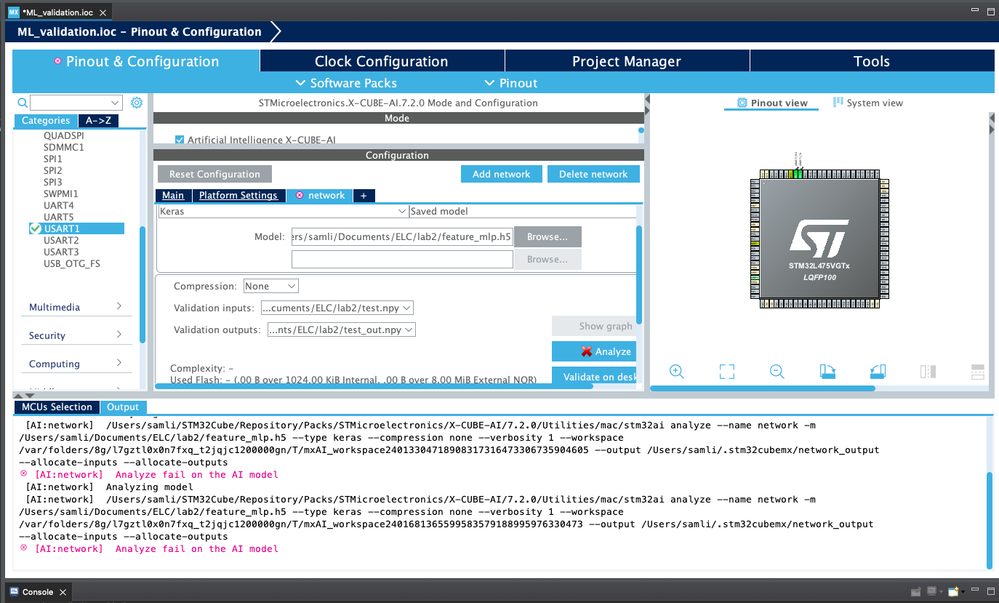
Task: Open the Tools tab
Action: (872, 61)
